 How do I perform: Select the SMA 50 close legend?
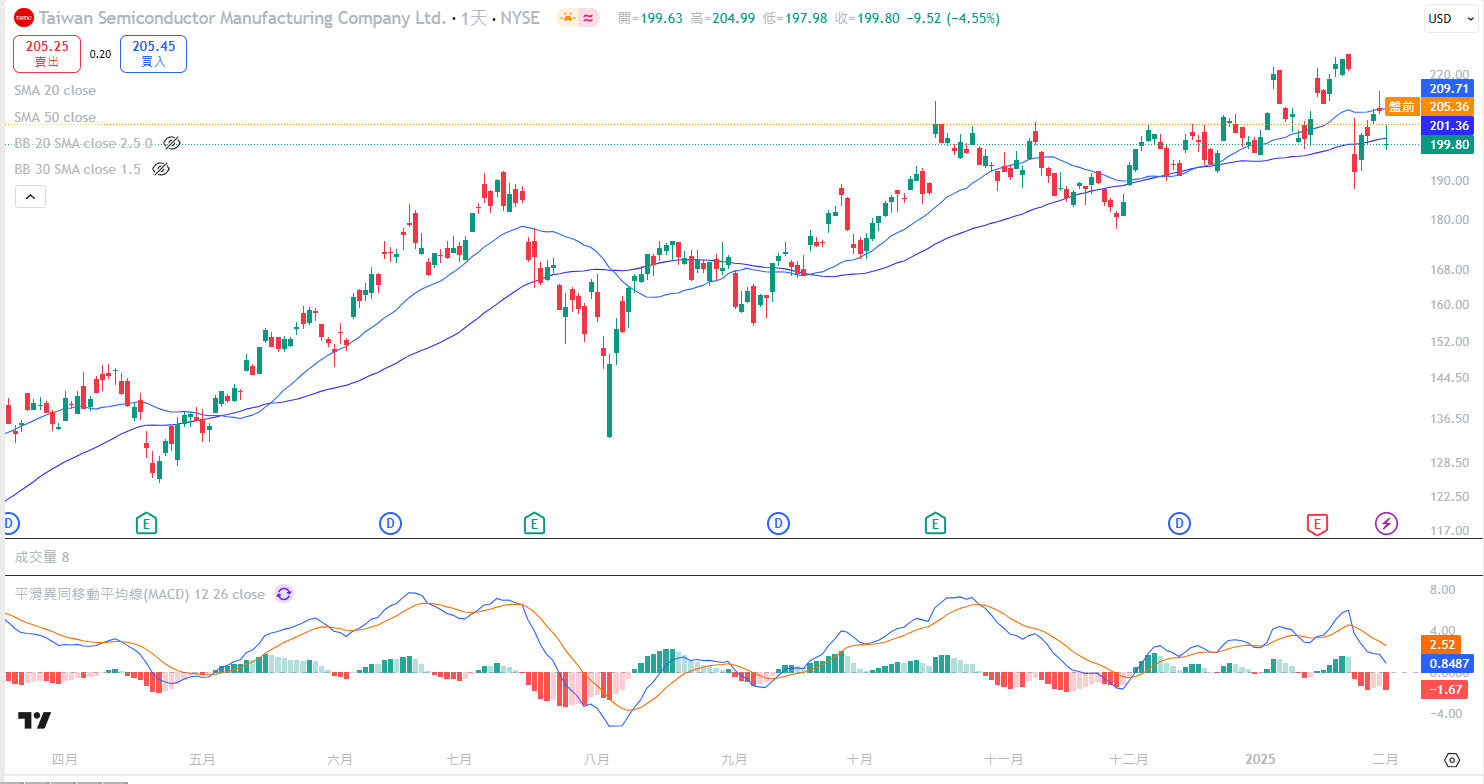pyautogui.click(x=55, y=117)
